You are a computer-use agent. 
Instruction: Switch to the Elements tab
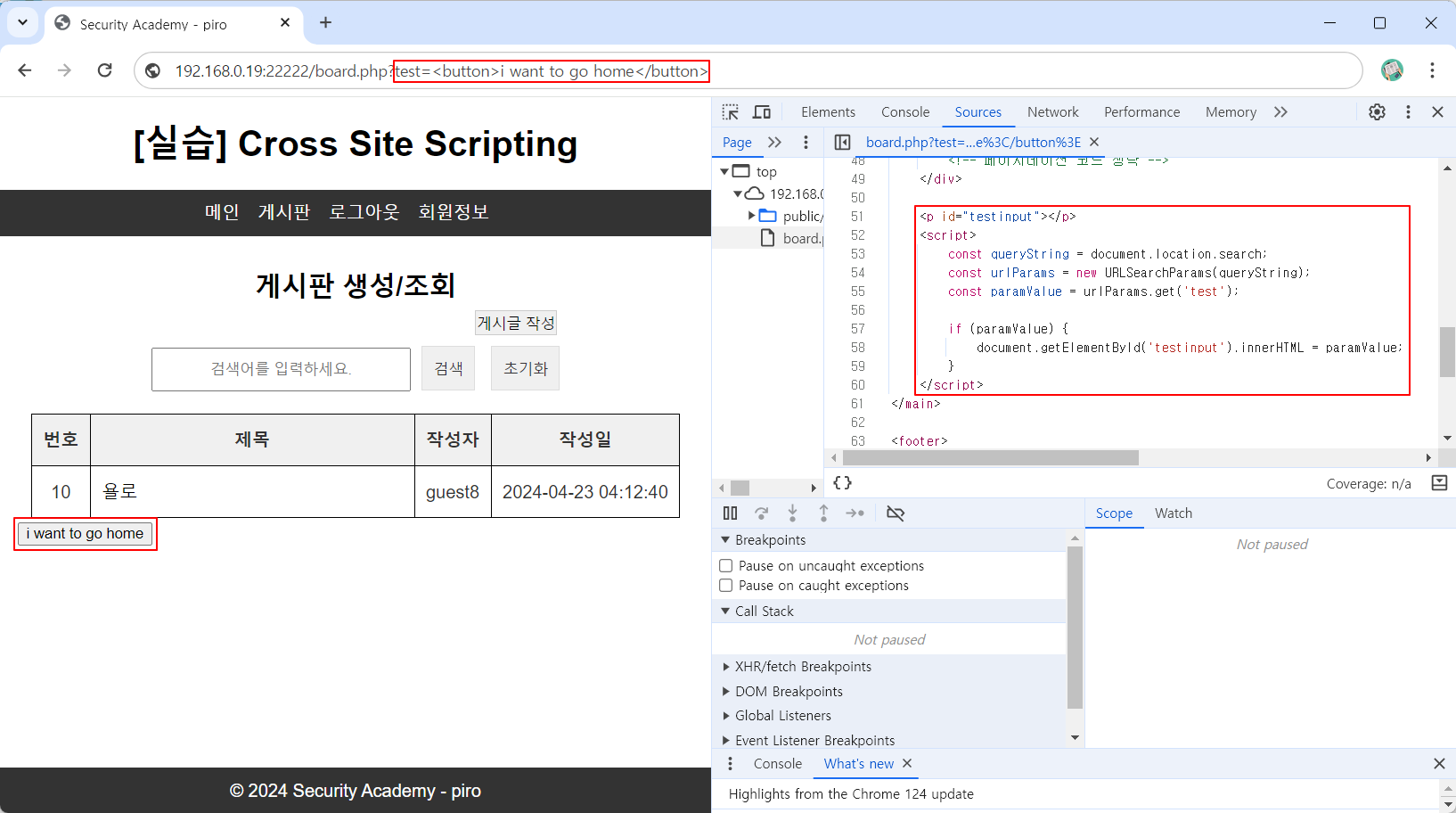[x=828, y=112]
